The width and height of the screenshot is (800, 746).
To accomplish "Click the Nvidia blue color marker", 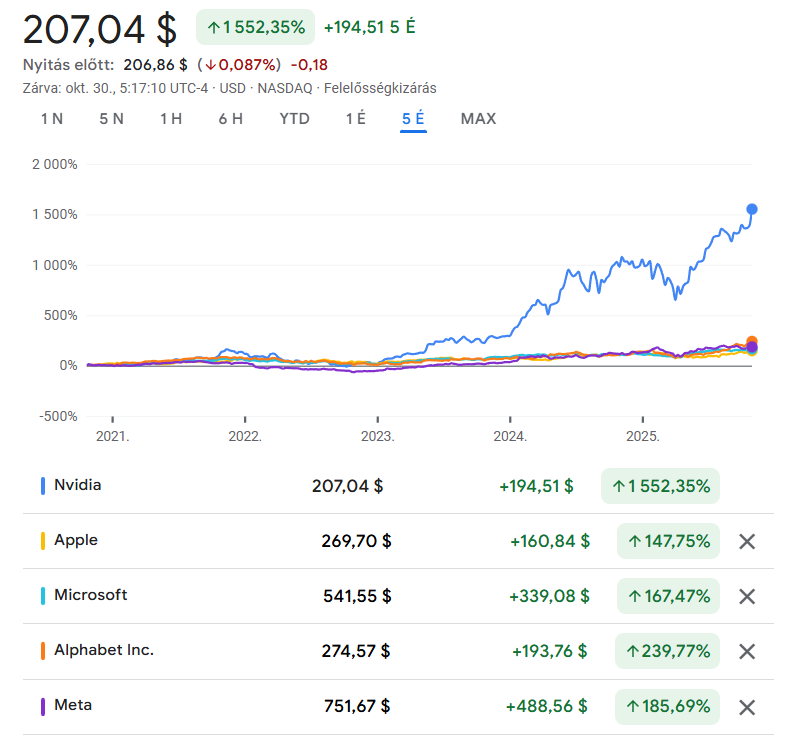I will [x=43, y=486].
